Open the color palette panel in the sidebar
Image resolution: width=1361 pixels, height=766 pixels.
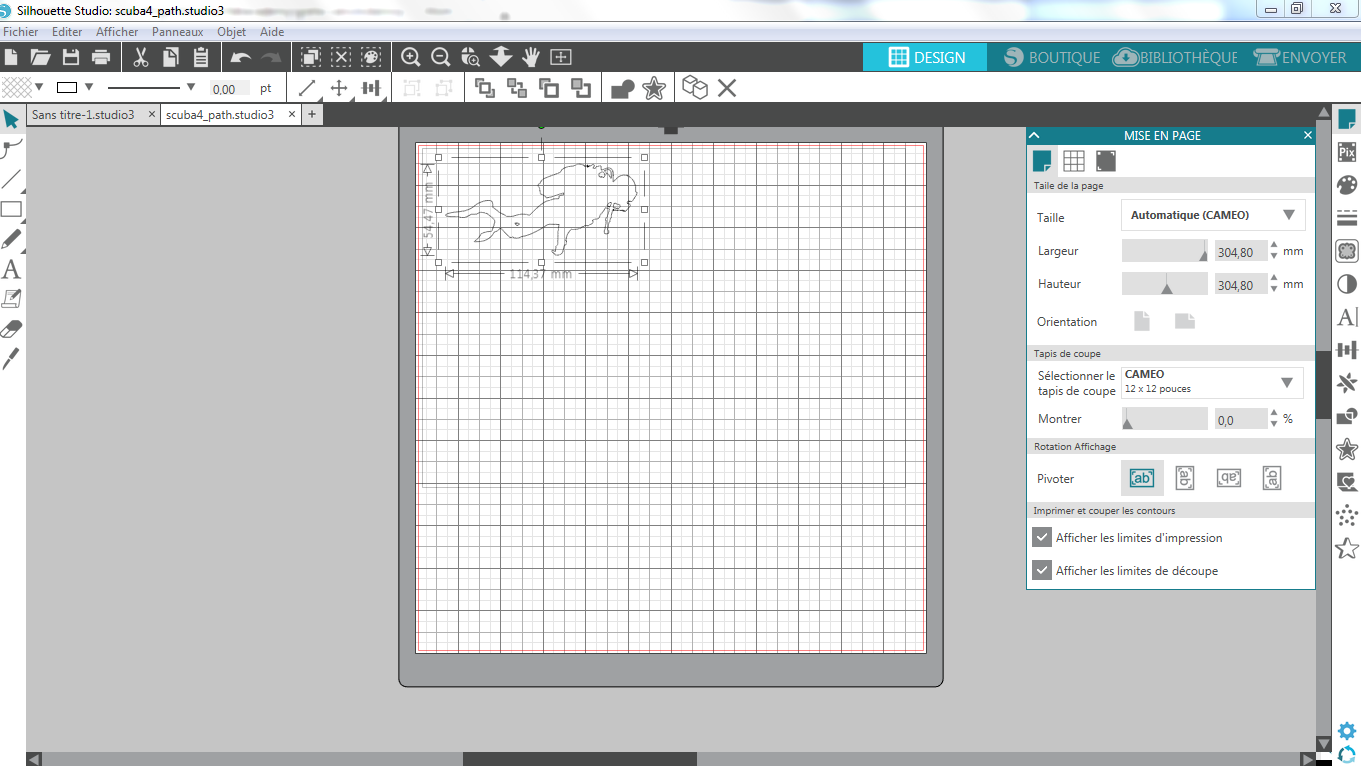1347,185
